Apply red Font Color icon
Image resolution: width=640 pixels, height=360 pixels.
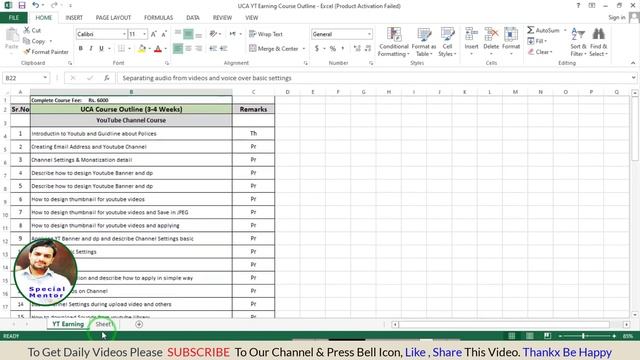[158, 49]
